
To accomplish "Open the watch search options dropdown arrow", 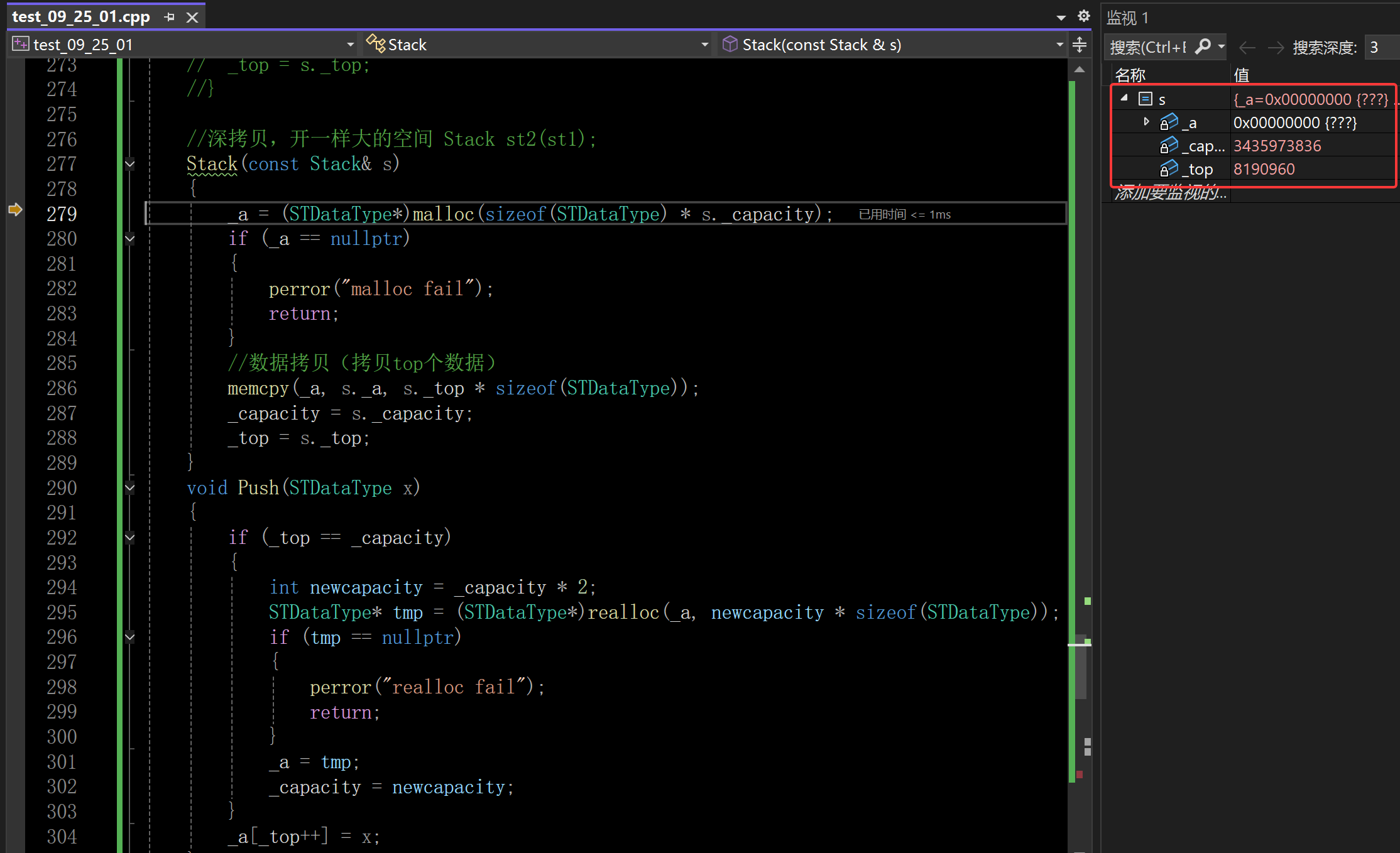I will (1222, 46).
